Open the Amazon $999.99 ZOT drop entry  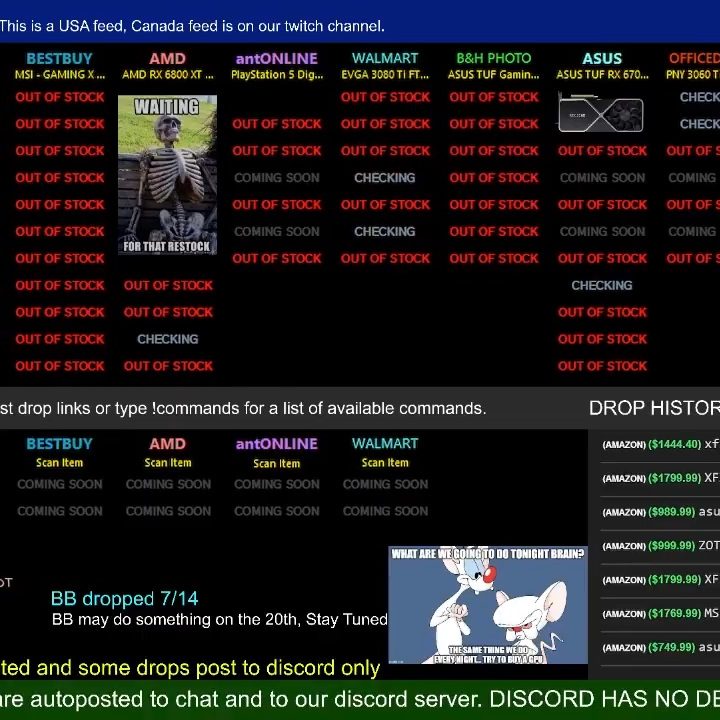pos(660,546)
